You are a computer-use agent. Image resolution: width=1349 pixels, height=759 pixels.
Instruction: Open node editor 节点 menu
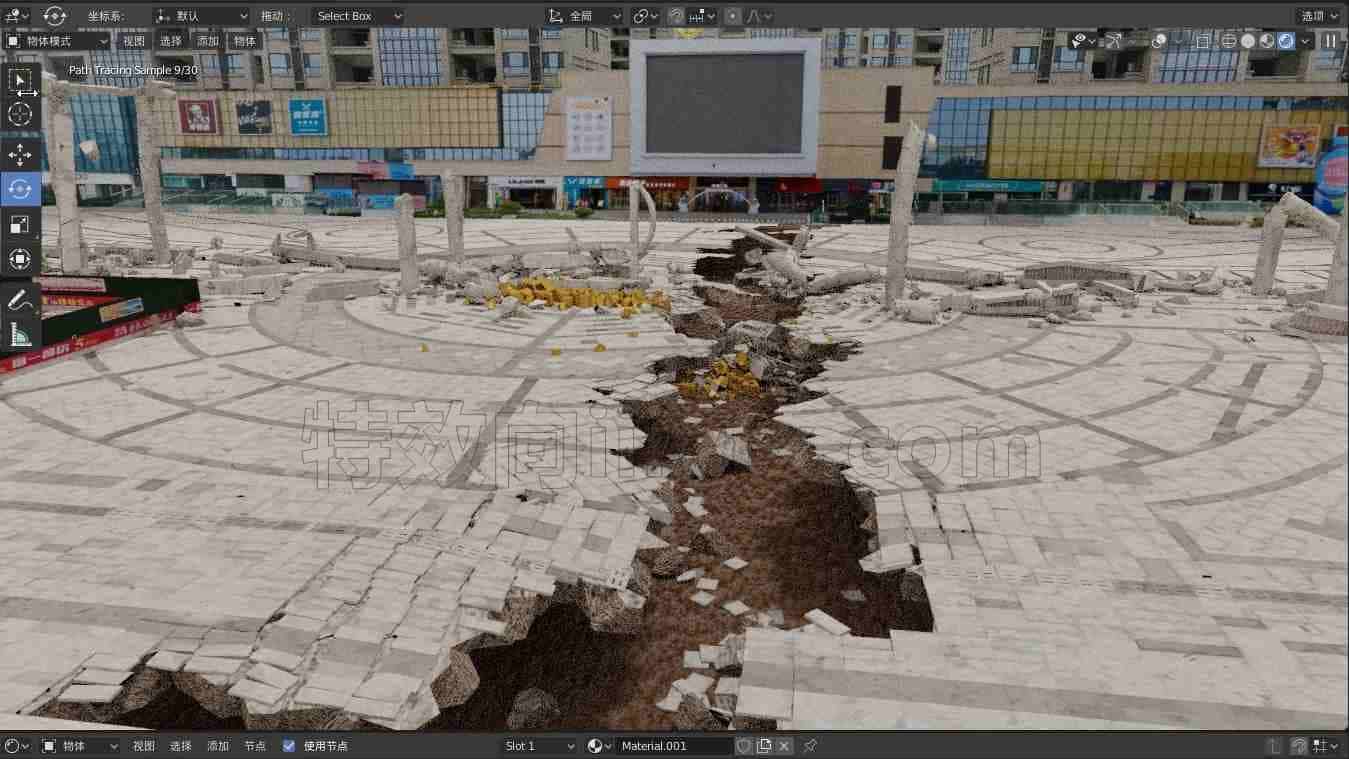point(255,746)
